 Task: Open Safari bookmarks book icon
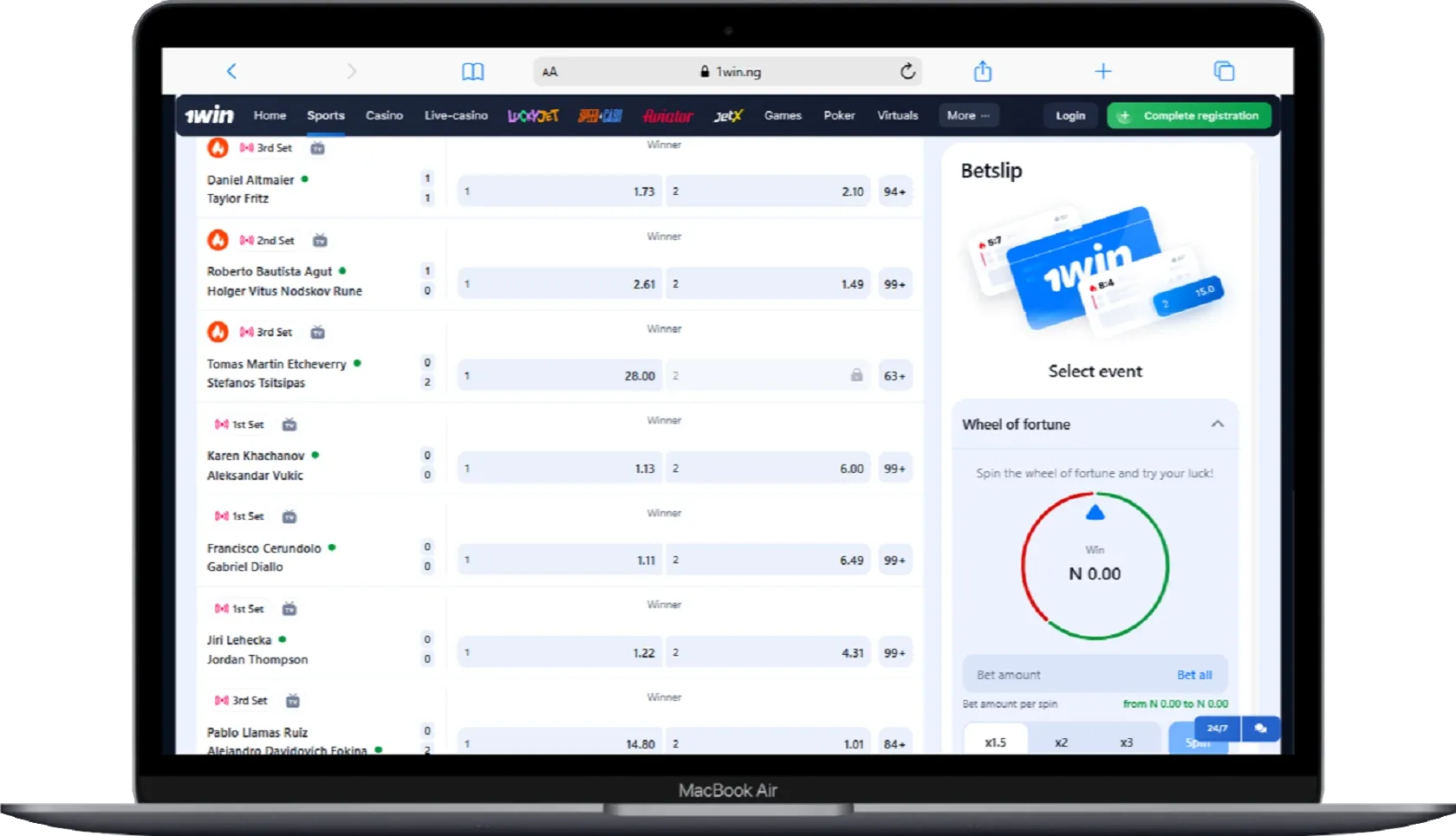click(472, 72)
